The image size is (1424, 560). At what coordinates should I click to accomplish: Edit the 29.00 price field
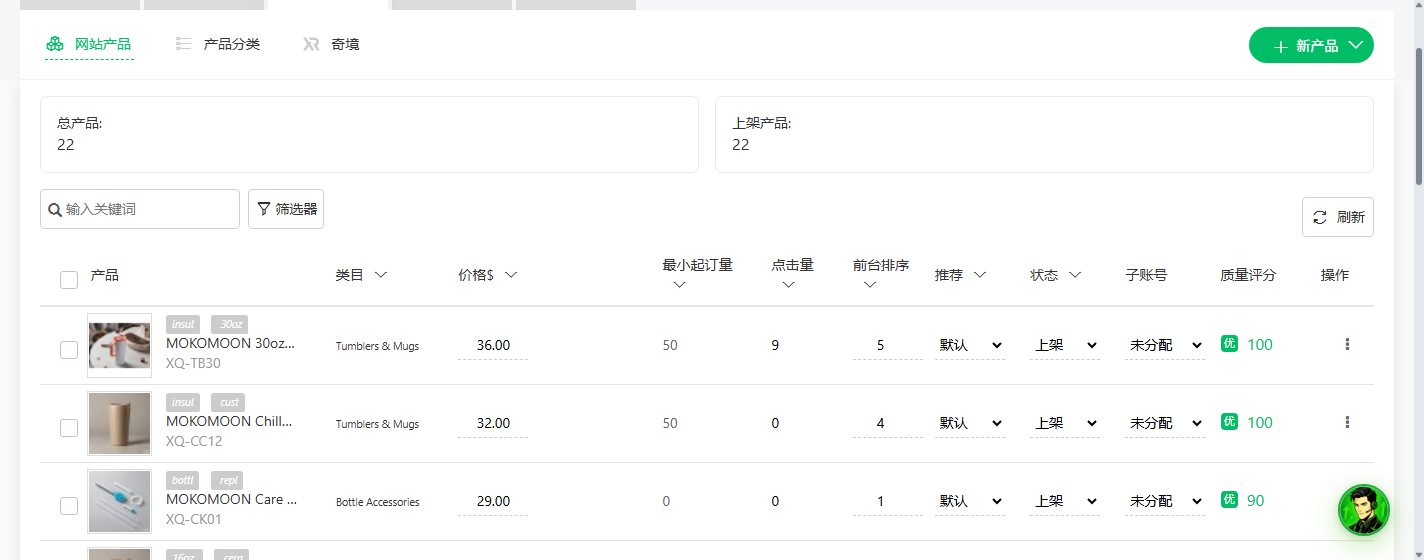(493, 501)
